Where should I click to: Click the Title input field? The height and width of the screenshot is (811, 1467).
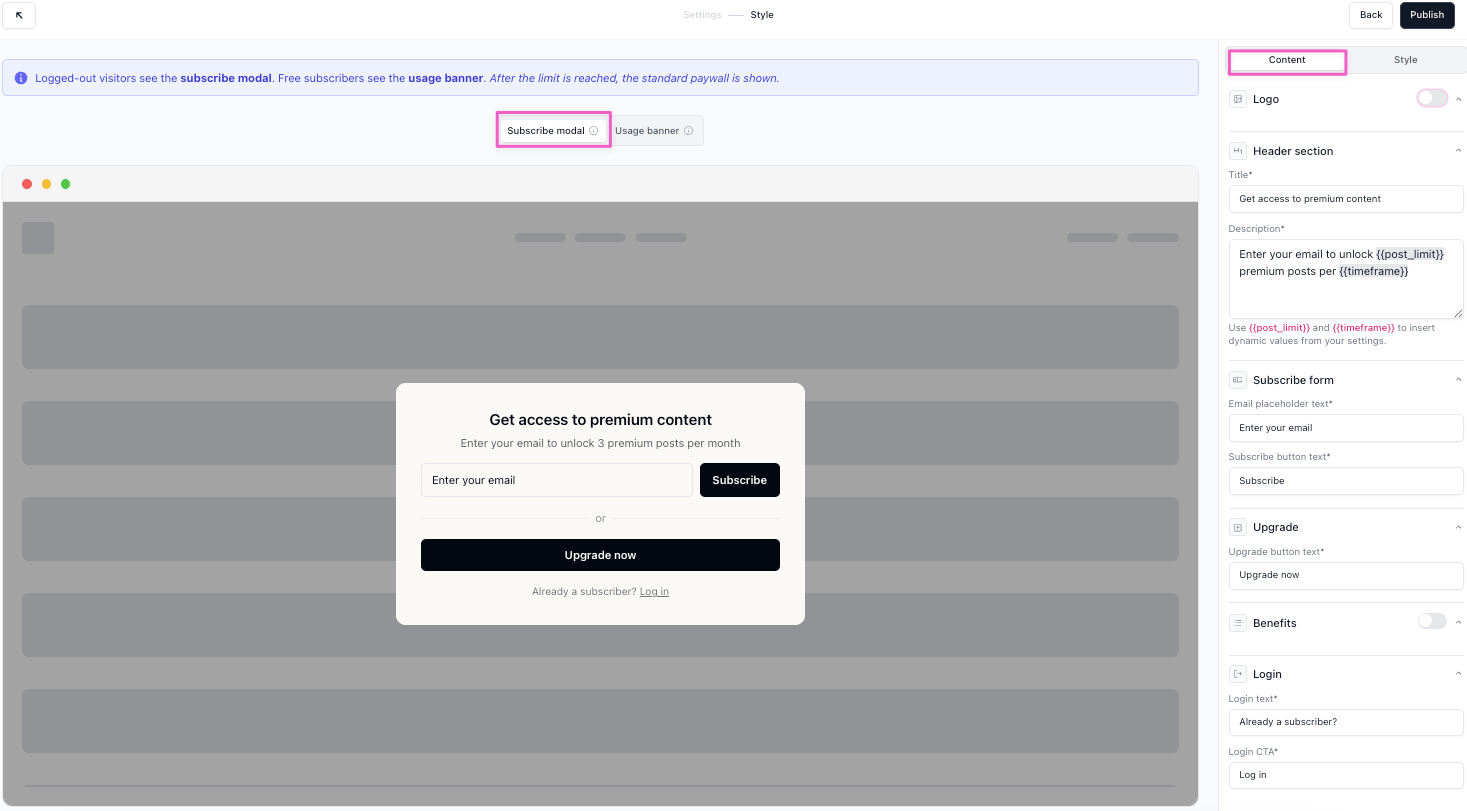(1345, 199)
